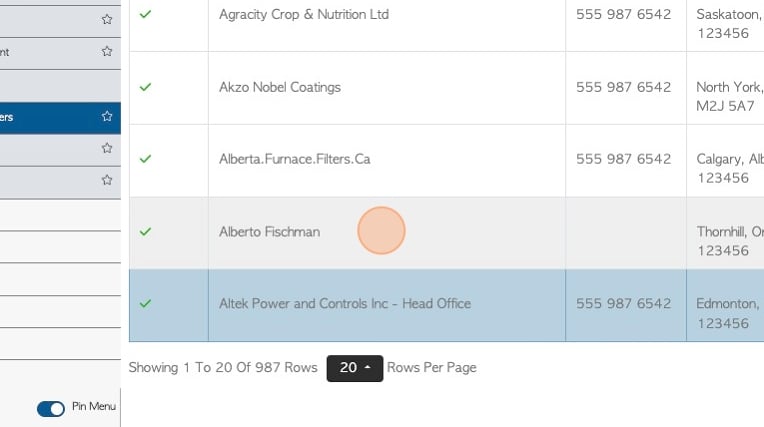Click the green checkmark for Alberta.Furnace.Filters.Ca
Screen dimensions: 764x427
pos(145,159)
